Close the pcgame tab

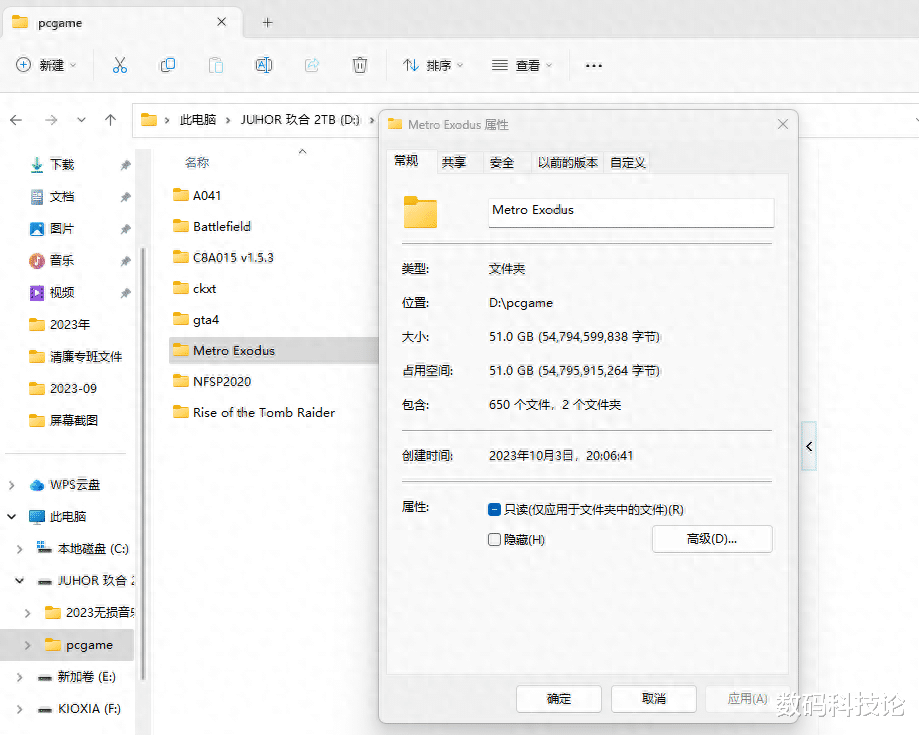tap(222, 22)
